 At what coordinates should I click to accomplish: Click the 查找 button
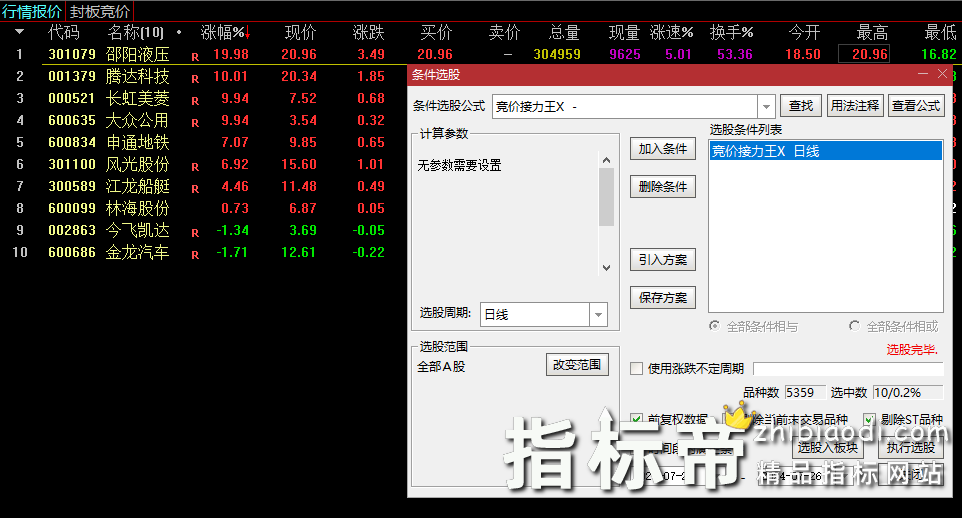click(x=801, y=106)
